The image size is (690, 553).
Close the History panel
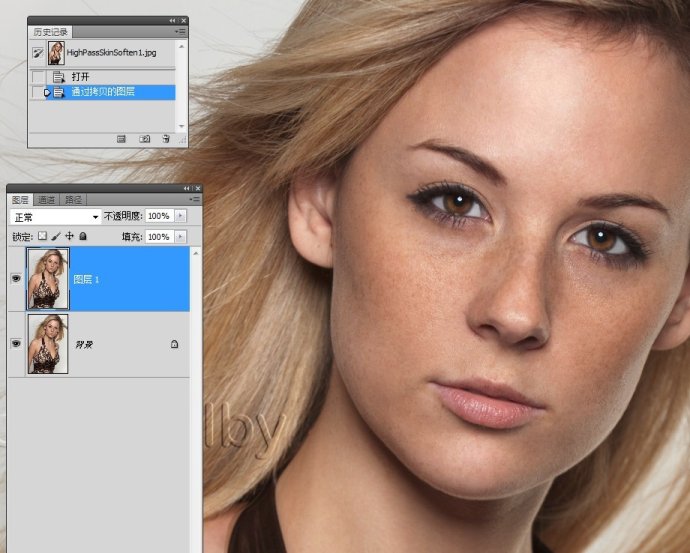click(184, 21)
